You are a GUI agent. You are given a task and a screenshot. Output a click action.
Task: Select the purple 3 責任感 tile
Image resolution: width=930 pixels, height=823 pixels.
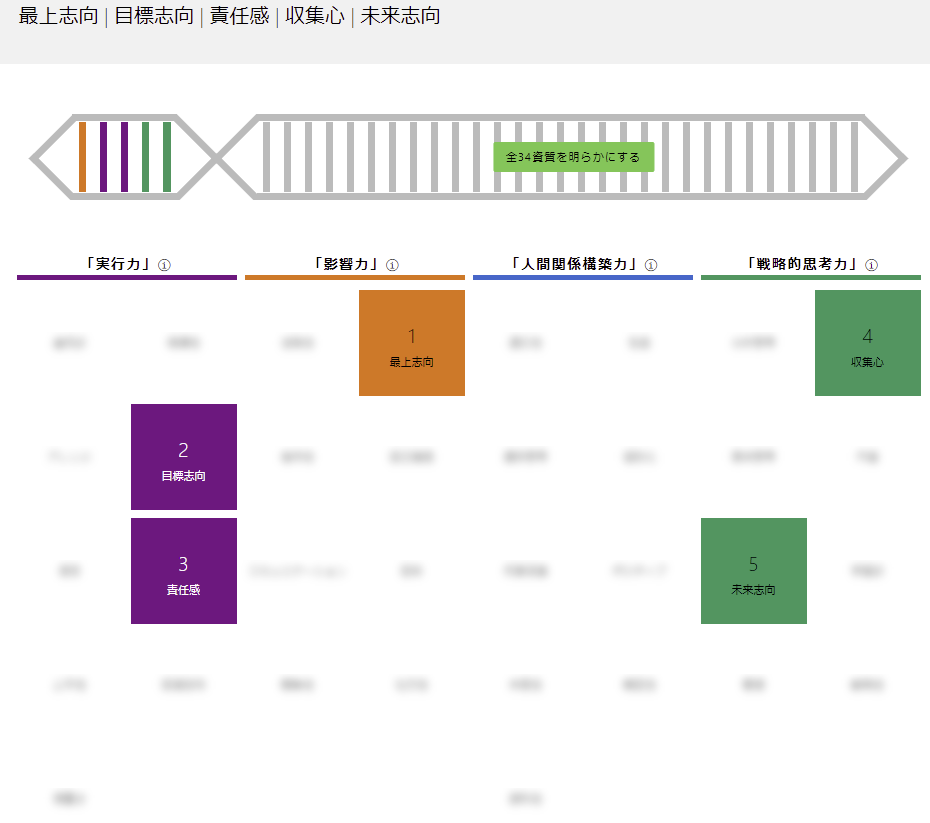184,571
